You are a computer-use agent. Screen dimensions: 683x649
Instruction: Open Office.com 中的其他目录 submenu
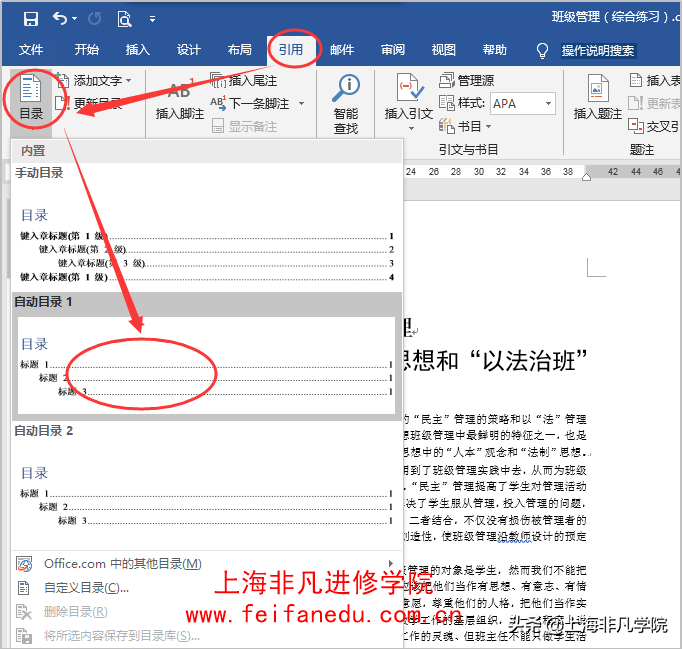(206, 564)
